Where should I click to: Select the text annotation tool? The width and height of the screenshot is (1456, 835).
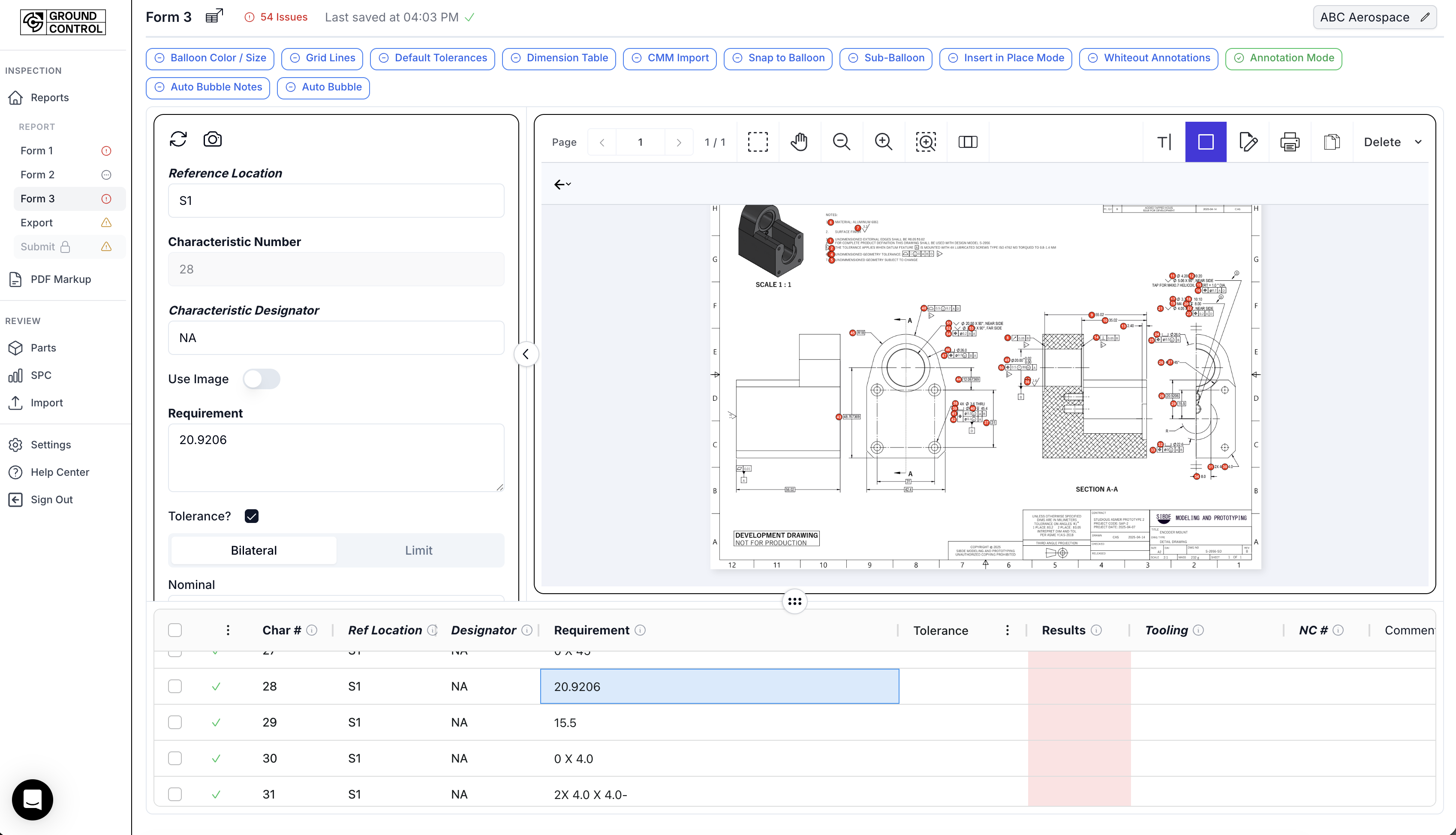coord(1164,141)
